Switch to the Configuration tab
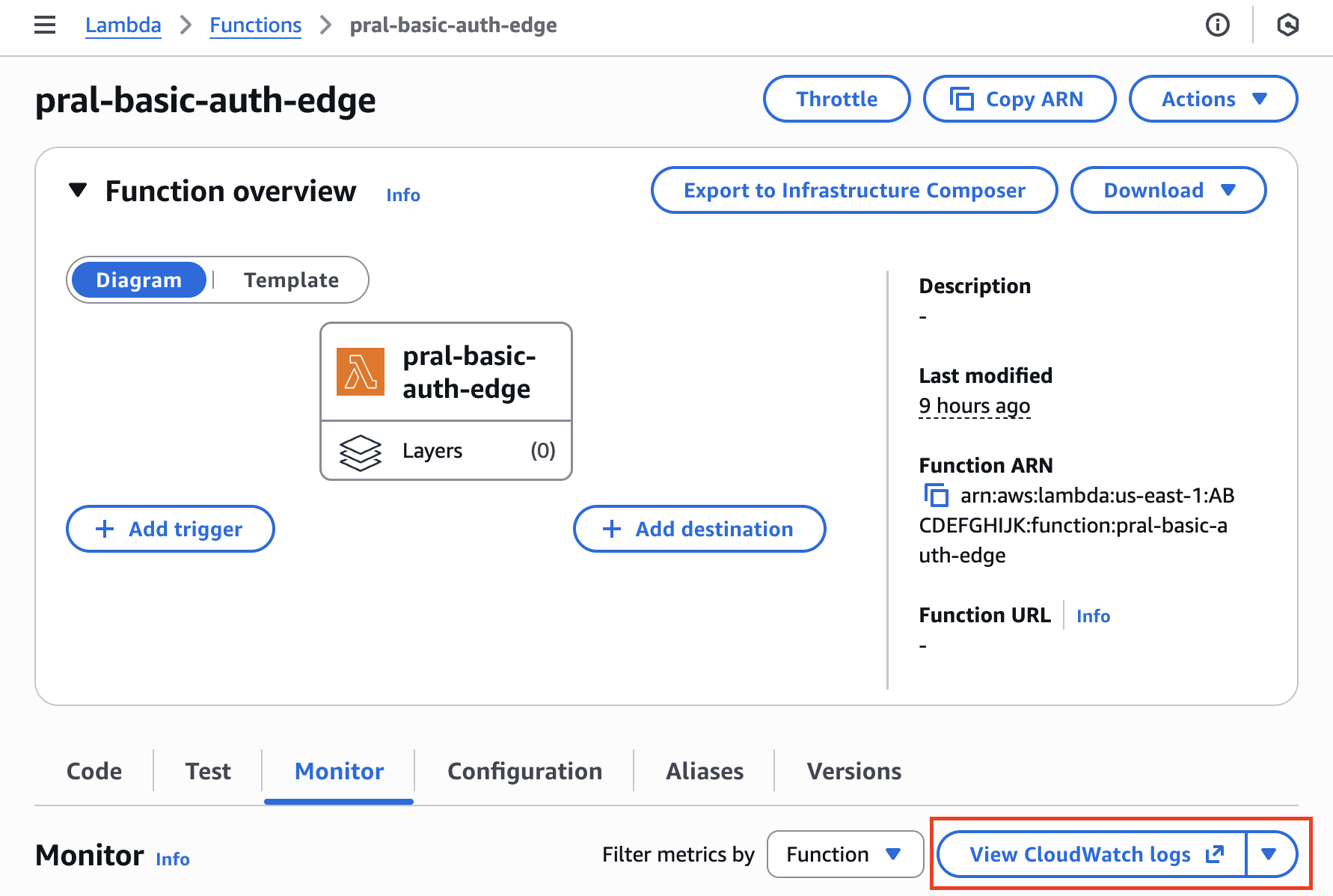 pos(524,771)
